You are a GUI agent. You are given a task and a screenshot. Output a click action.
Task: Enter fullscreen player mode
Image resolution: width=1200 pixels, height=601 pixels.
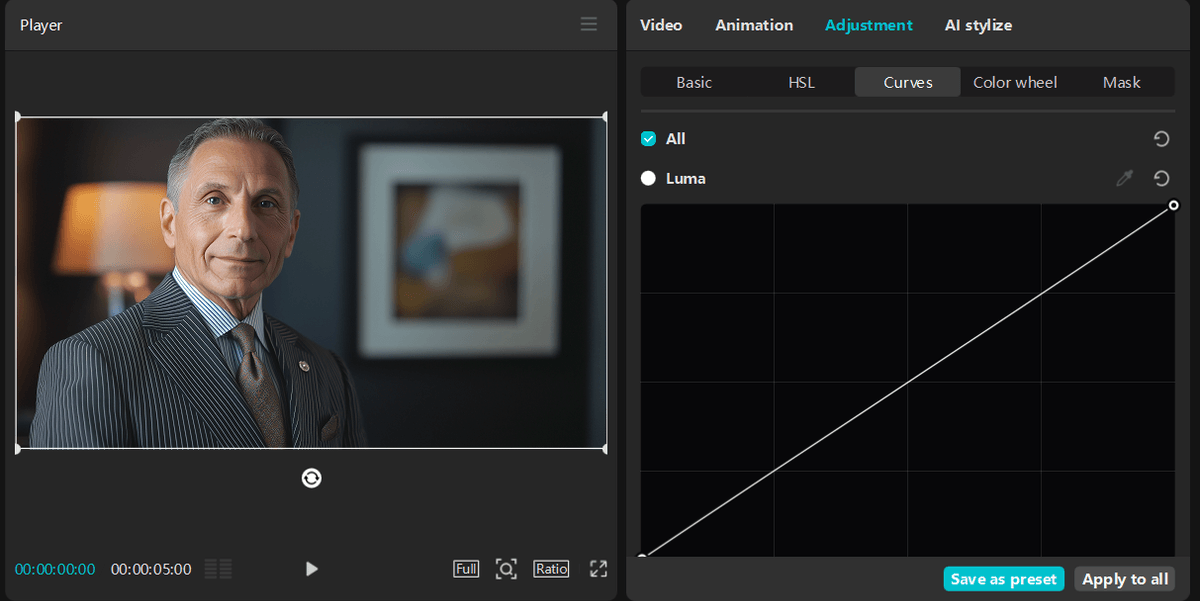[x=598, y=569]
